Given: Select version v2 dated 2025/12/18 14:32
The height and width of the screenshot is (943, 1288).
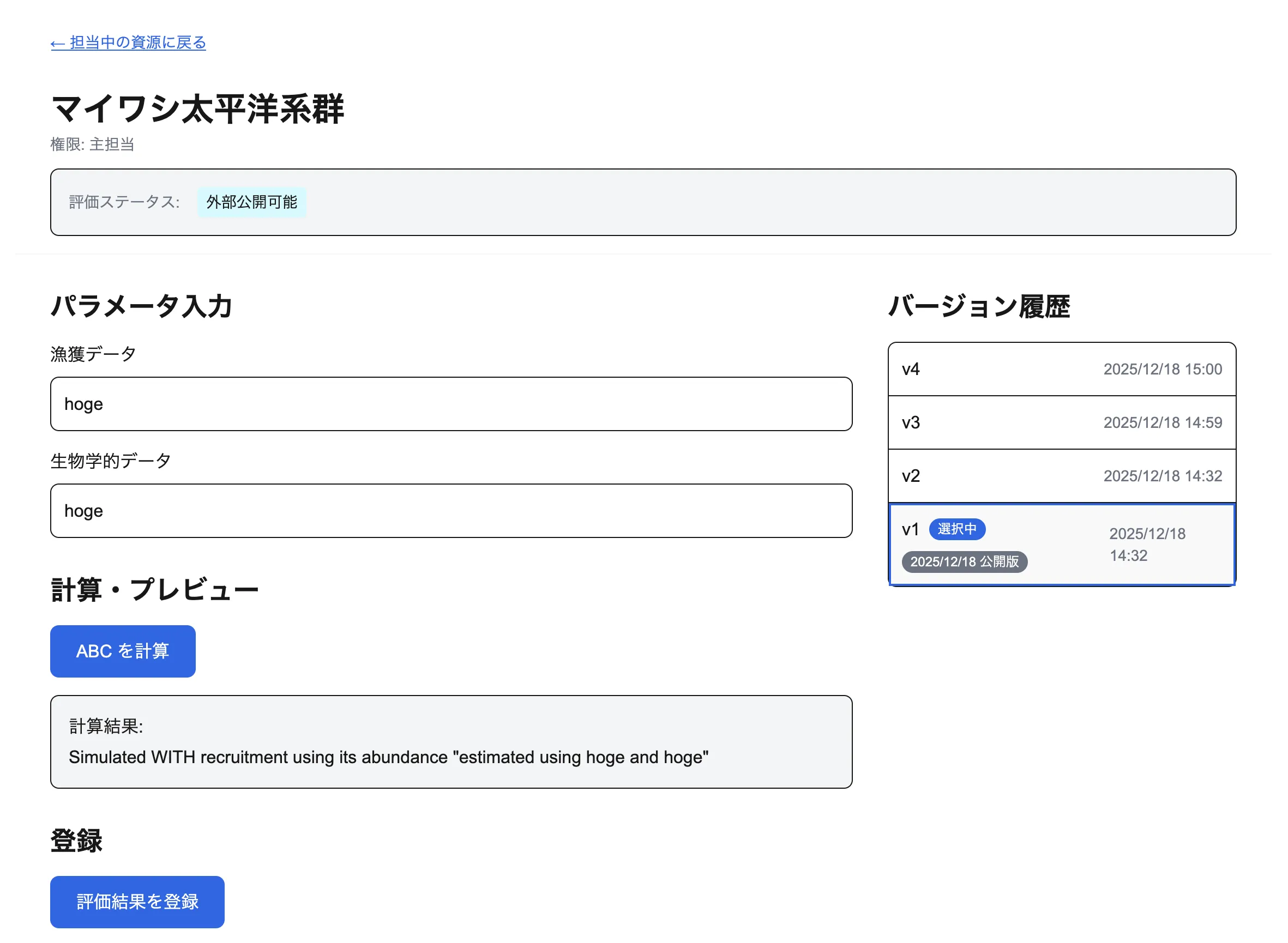Looking at the screenshot, I should click(1061, 475).
